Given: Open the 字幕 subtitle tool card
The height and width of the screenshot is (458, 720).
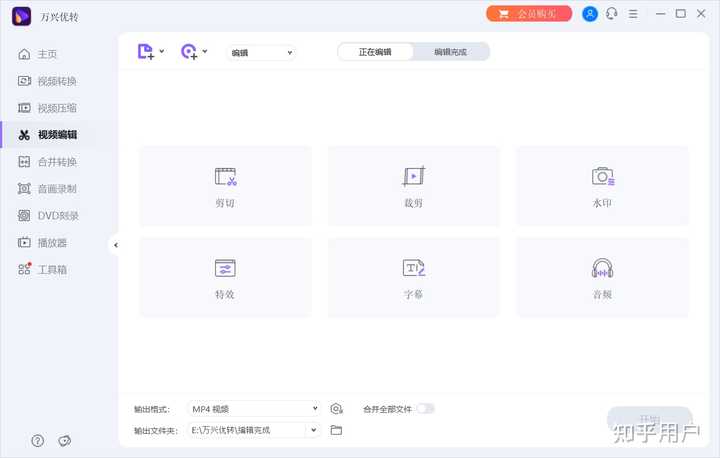Looking at the screenshot, I should pyautogui.click(x=413, y=277).
